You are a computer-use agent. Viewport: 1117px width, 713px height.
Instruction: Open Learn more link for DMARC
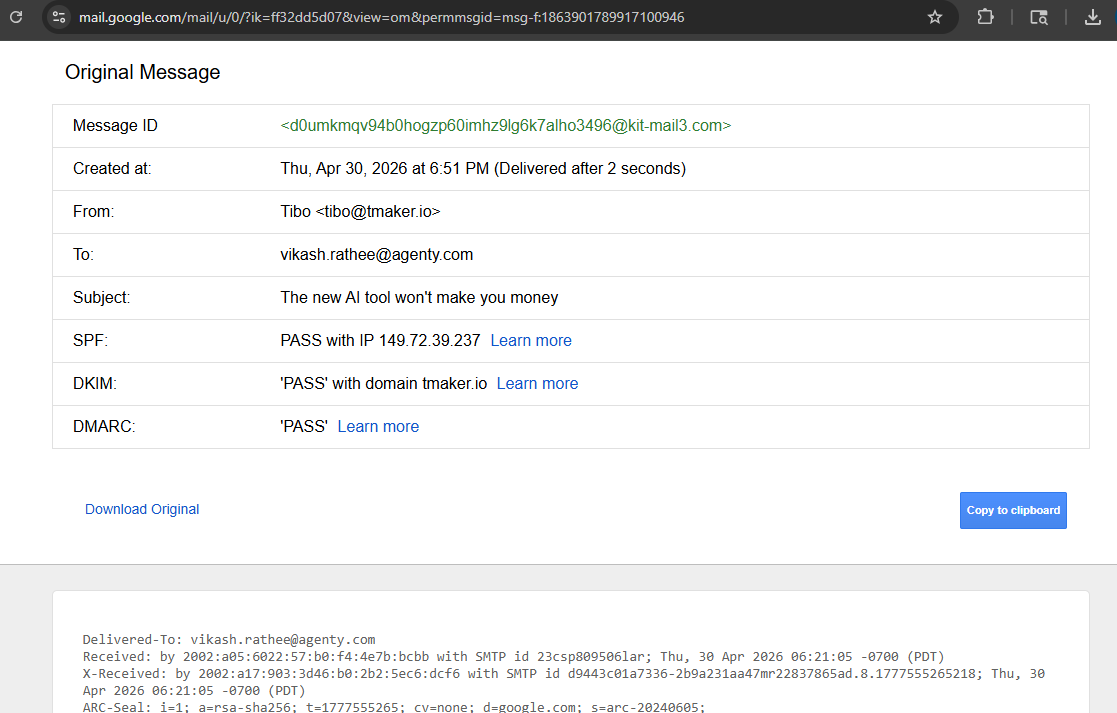[378, 427]
